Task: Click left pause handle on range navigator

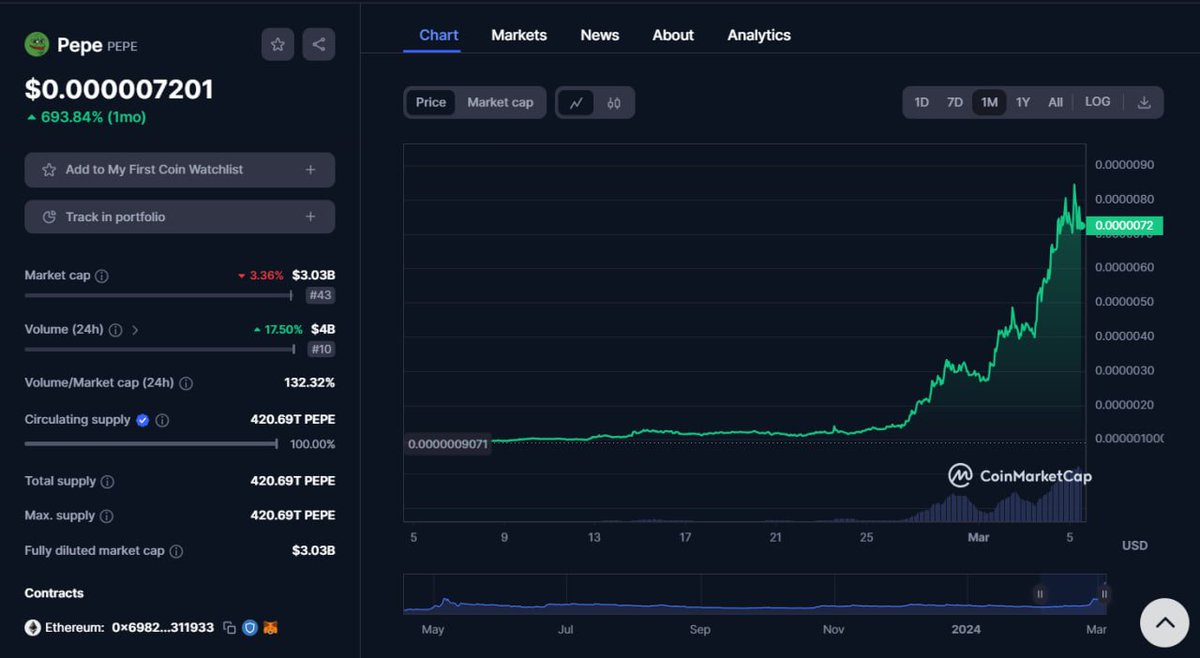Action: (1040, 594)
